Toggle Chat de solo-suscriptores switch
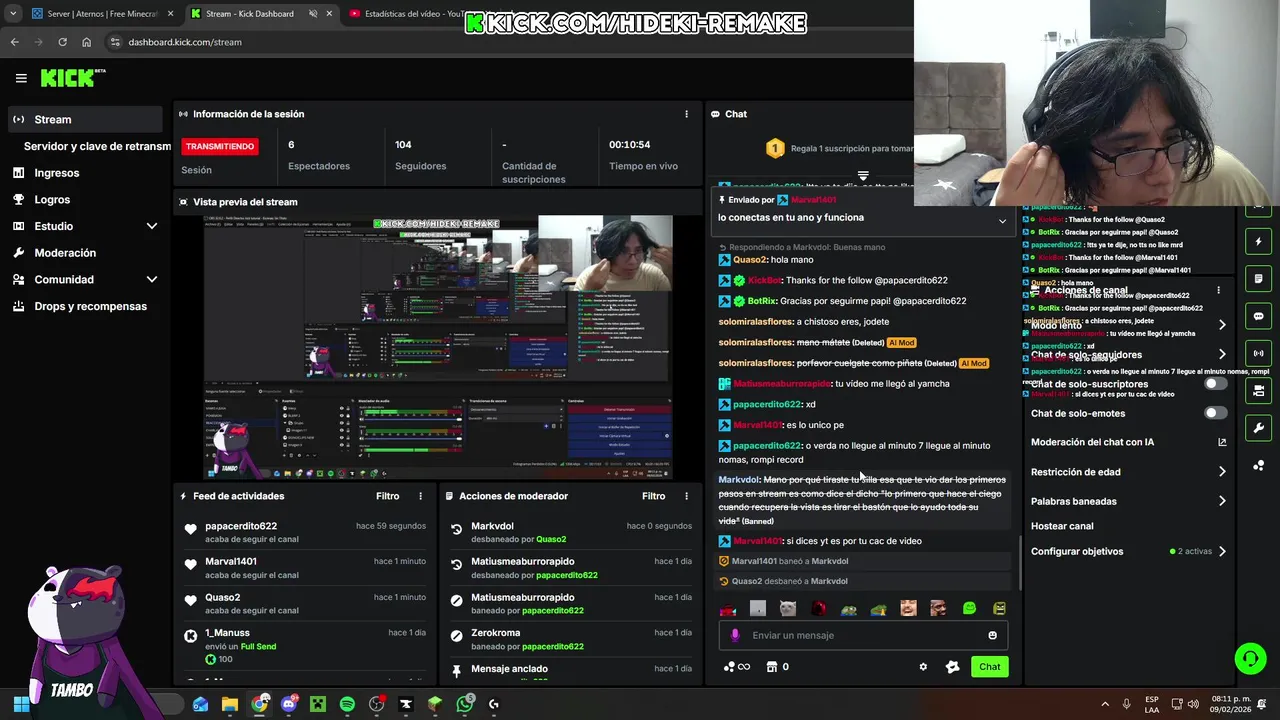 pyautogui.click(x=1215, y=384)
